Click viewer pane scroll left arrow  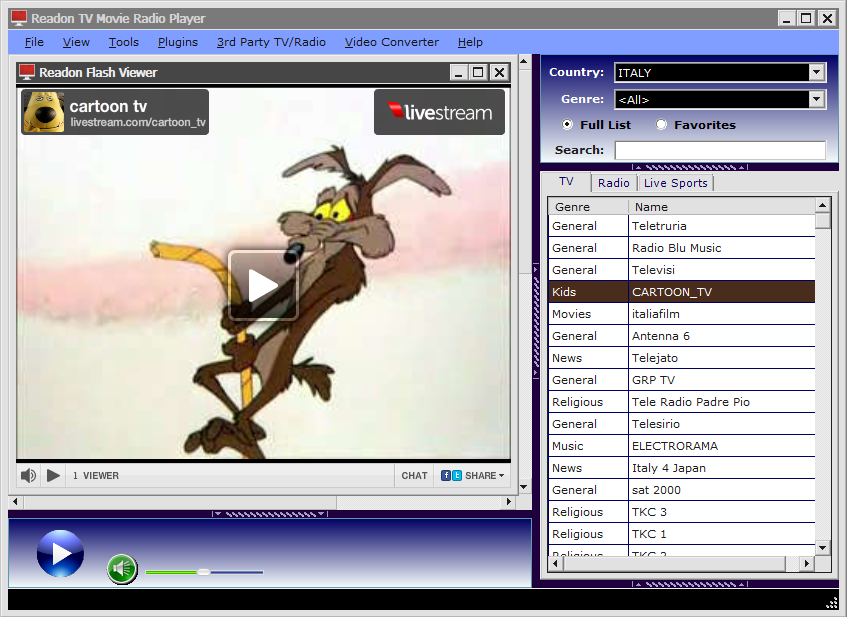tap(15, 502)
